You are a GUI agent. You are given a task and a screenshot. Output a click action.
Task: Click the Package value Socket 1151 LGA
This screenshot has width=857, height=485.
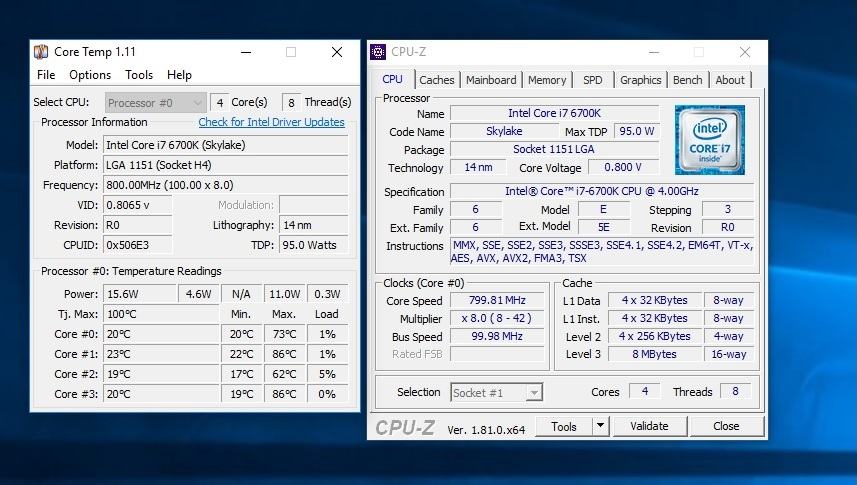pos(554,149)
